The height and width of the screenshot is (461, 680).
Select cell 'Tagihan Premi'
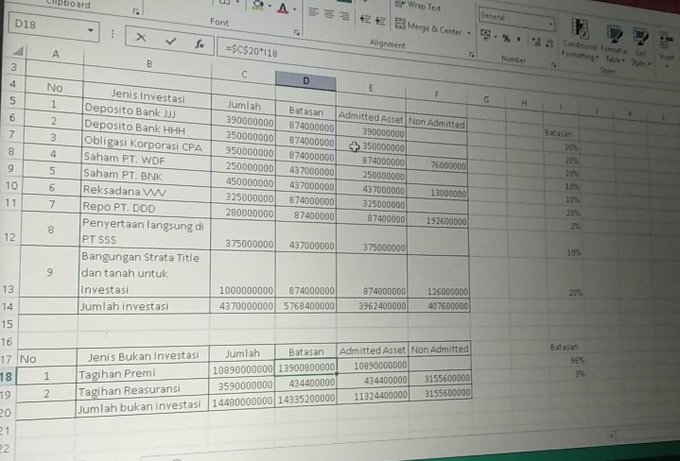tap(143, 374)
